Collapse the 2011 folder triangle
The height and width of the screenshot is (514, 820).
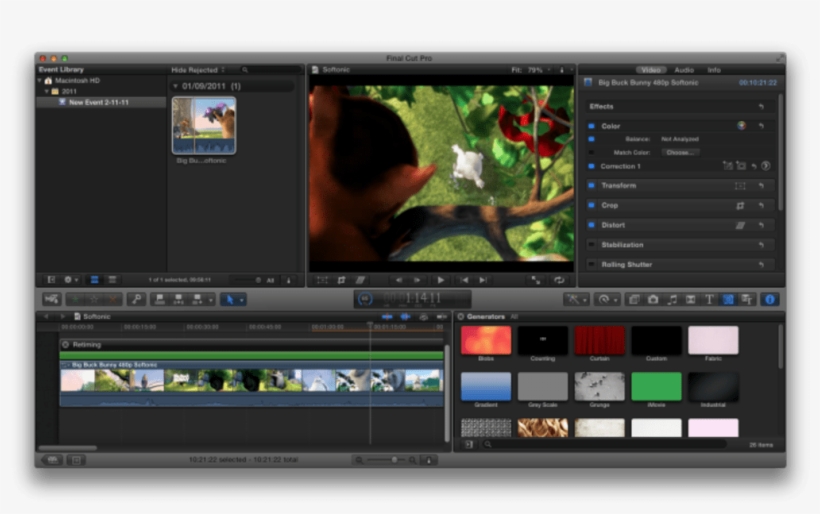[x=47, y=91]
